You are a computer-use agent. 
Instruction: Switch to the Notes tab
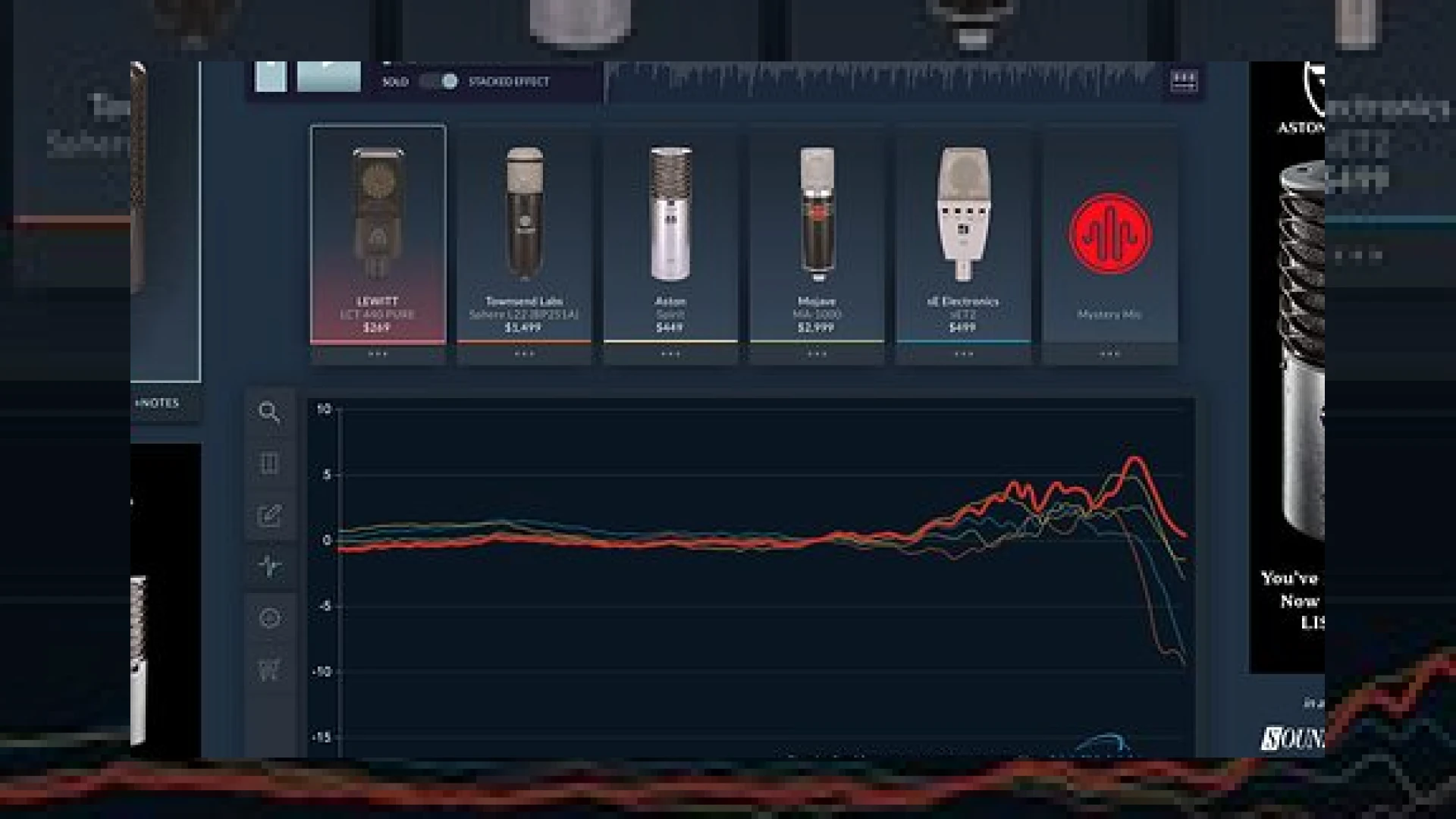(x=157, y=403)
